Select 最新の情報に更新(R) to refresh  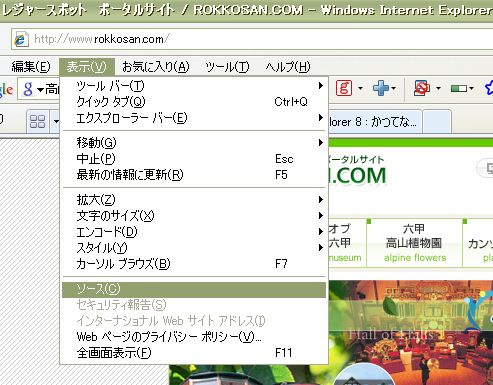point(194,175)
